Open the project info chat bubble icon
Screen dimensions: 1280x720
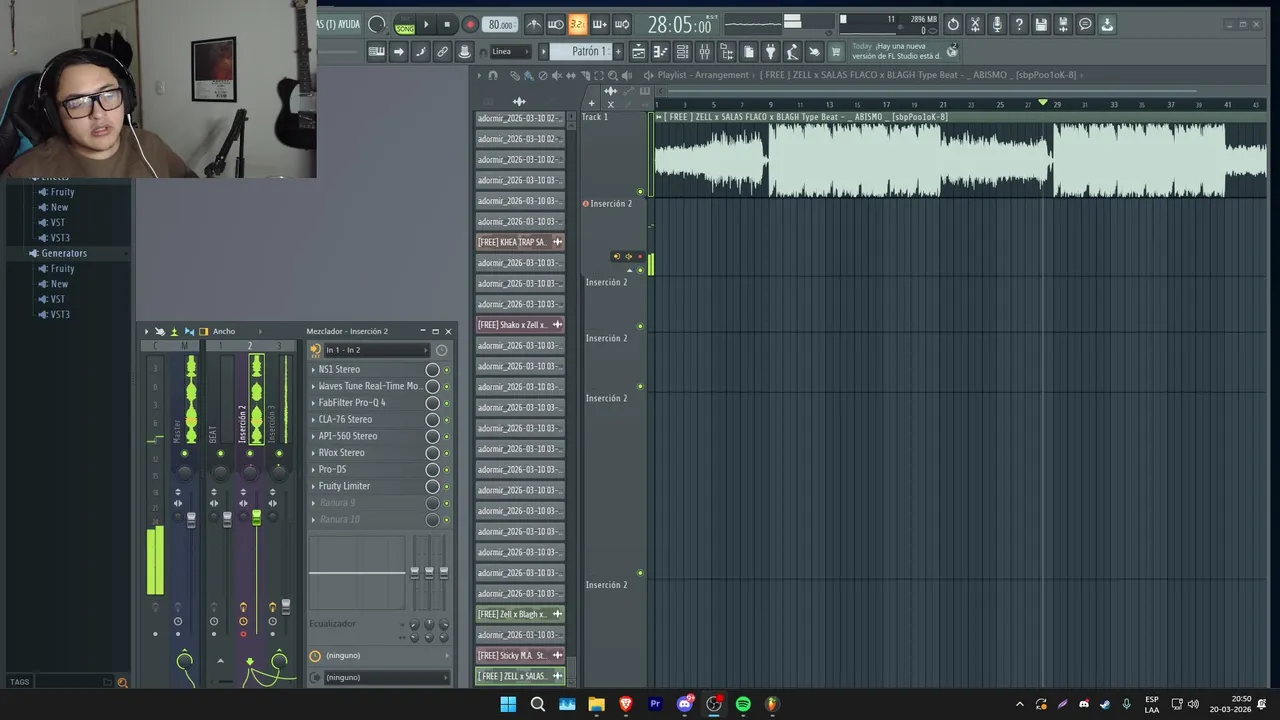[1085, 24]
